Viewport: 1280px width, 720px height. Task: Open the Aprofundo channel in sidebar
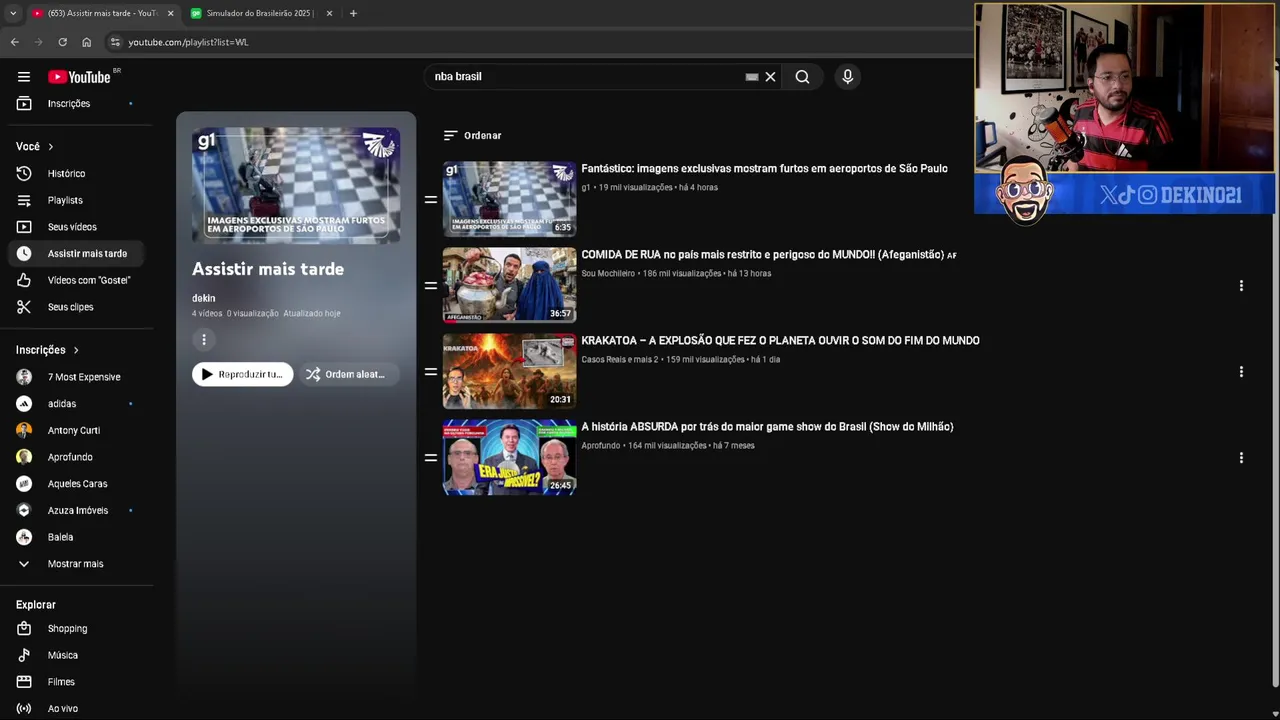[x=77, y=457]
